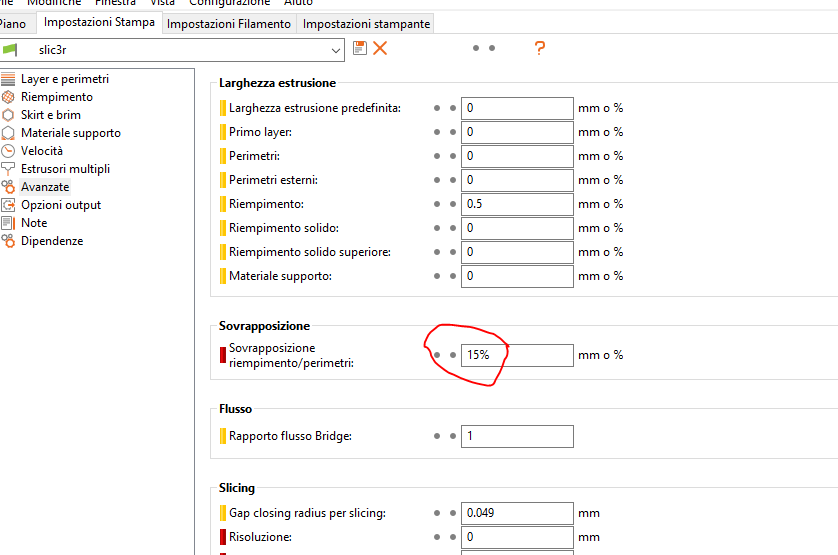Select Riempimento in the sidebar

[56, 97]
